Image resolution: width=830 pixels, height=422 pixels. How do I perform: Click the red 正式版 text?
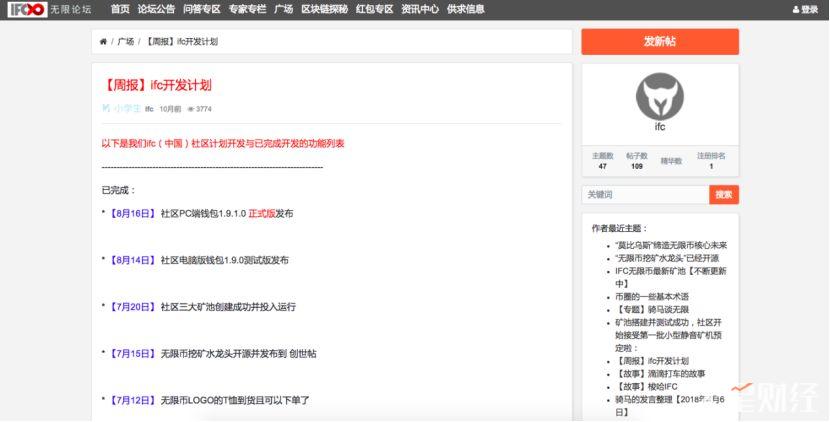coord(261,214)
